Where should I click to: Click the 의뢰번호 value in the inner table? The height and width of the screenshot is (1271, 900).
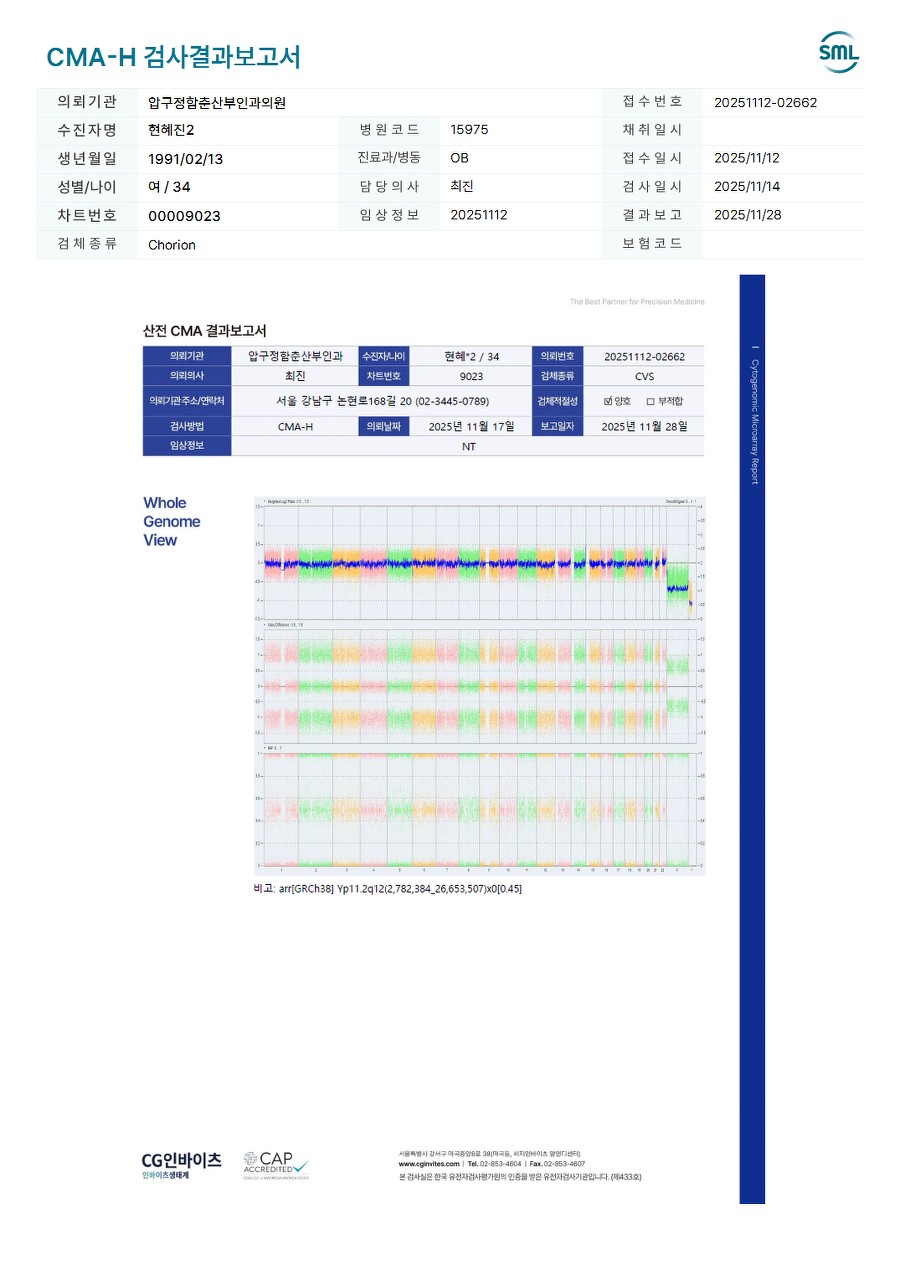(x=644, y=356)
